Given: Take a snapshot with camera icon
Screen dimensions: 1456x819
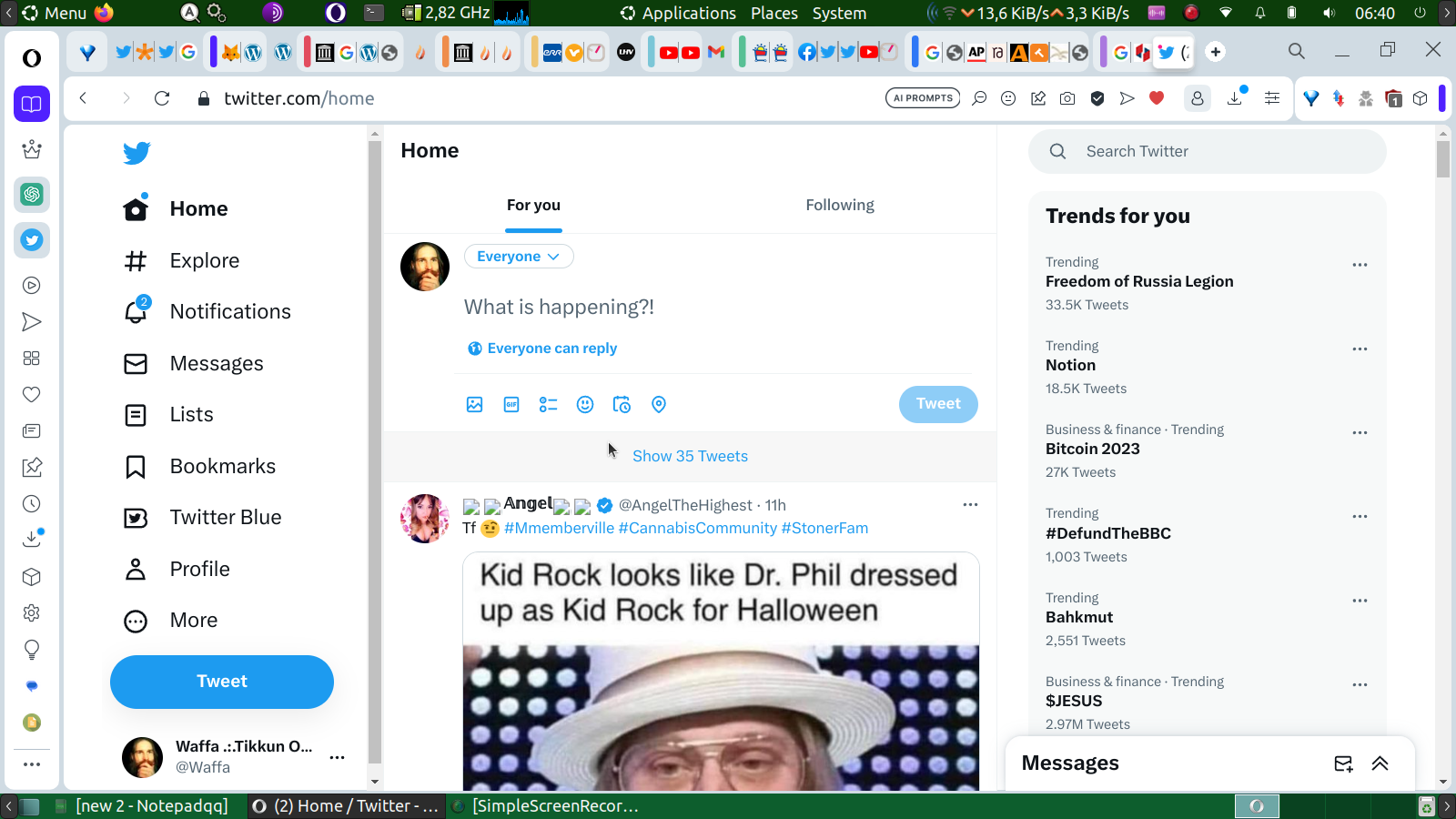Looking at the screenshot, I should tap(1067, 98).
